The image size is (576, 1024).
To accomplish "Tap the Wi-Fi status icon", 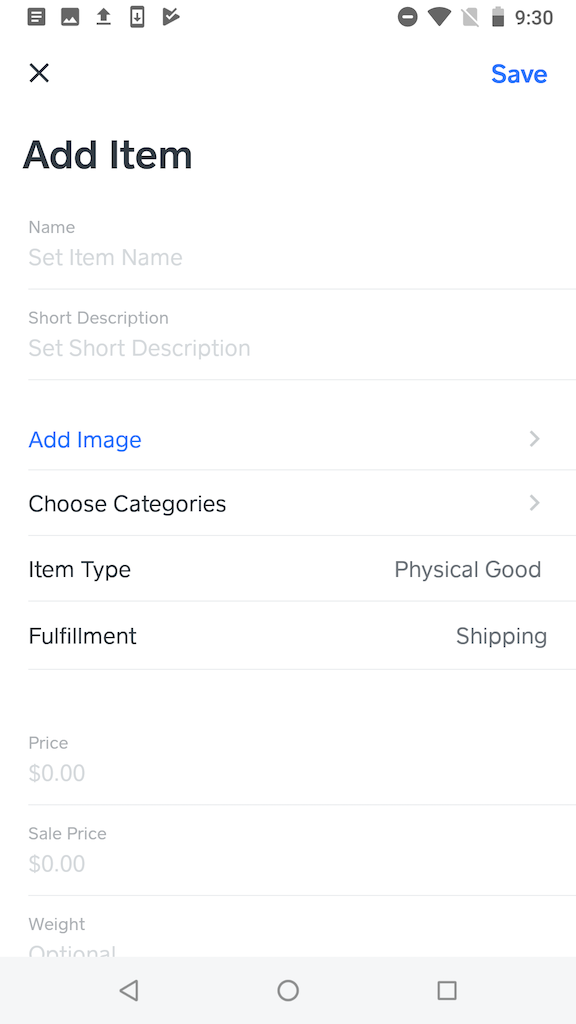I will click(441, 17).
